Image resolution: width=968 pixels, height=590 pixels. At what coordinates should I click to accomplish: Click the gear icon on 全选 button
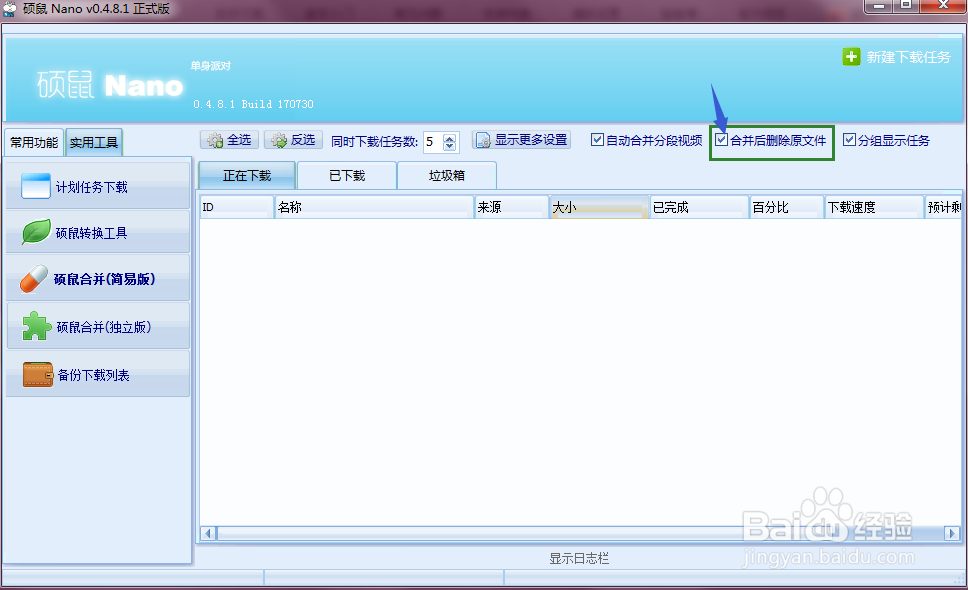(215, 141)
